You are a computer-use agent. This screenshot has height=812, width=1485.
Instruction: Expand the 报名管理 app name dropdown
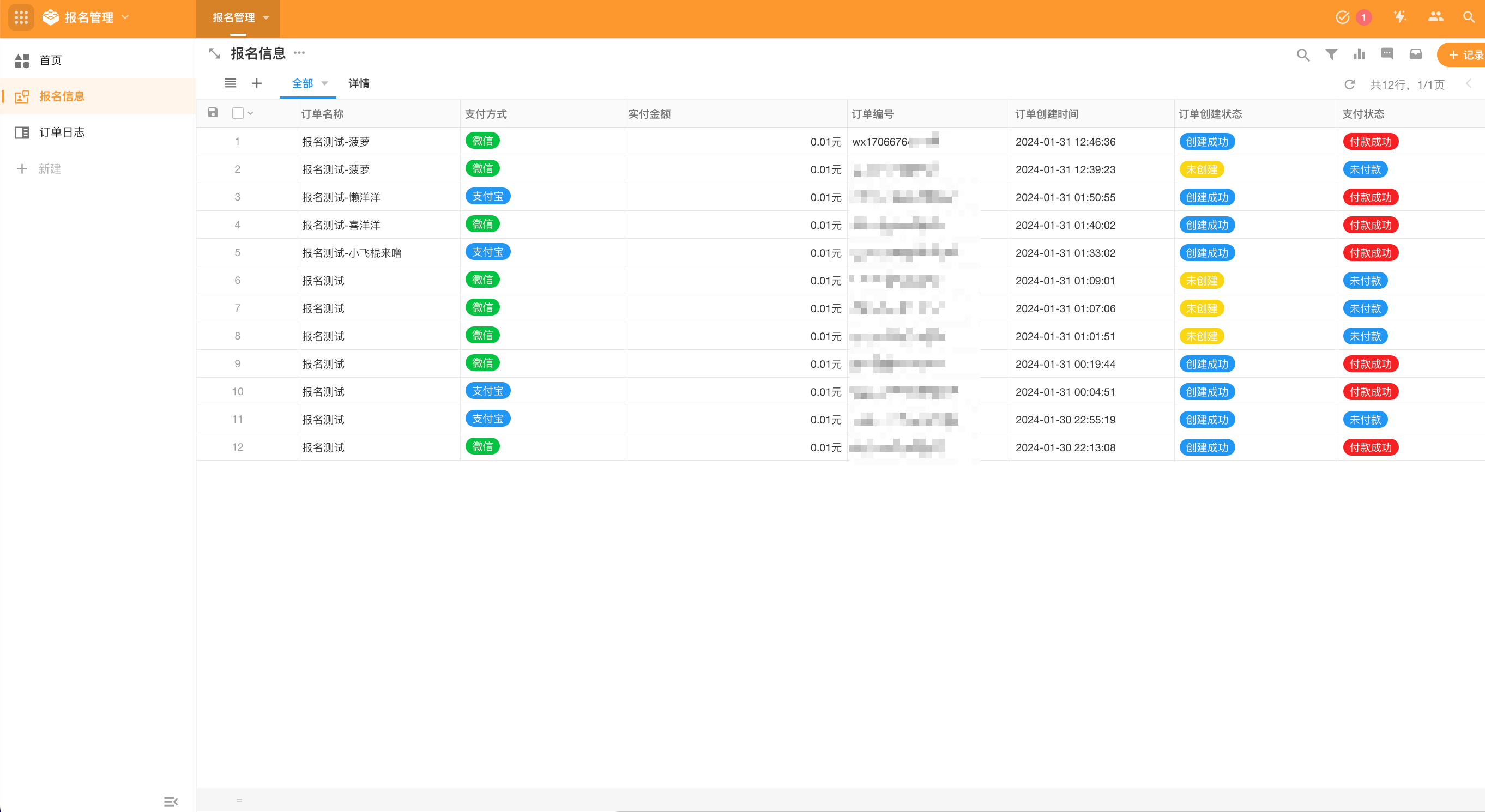pyautogui.click(x=126, y=17)
